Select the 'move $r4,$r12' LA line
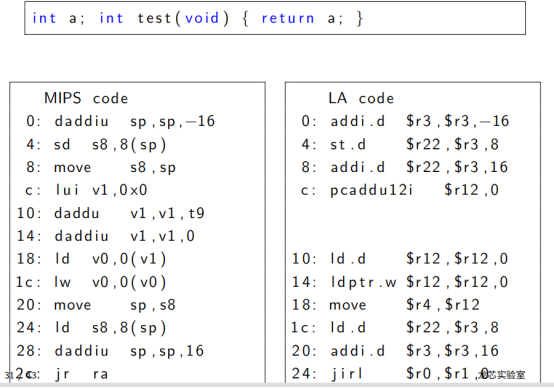Viewport: 554px width, 388px height. pyautogui.click(x=385, y=305)
